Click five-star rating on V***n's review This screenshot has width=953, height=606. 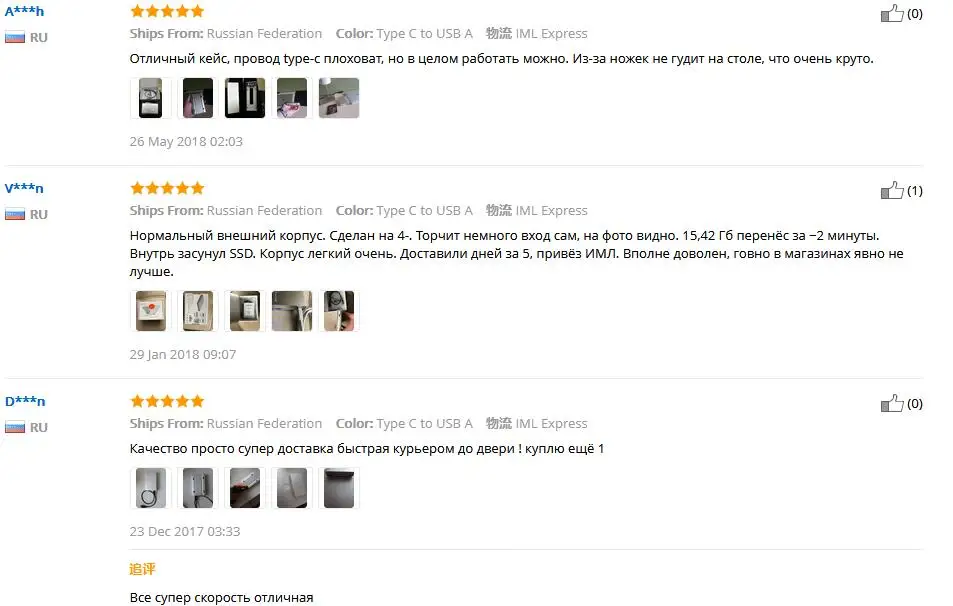tap(167, 188)
